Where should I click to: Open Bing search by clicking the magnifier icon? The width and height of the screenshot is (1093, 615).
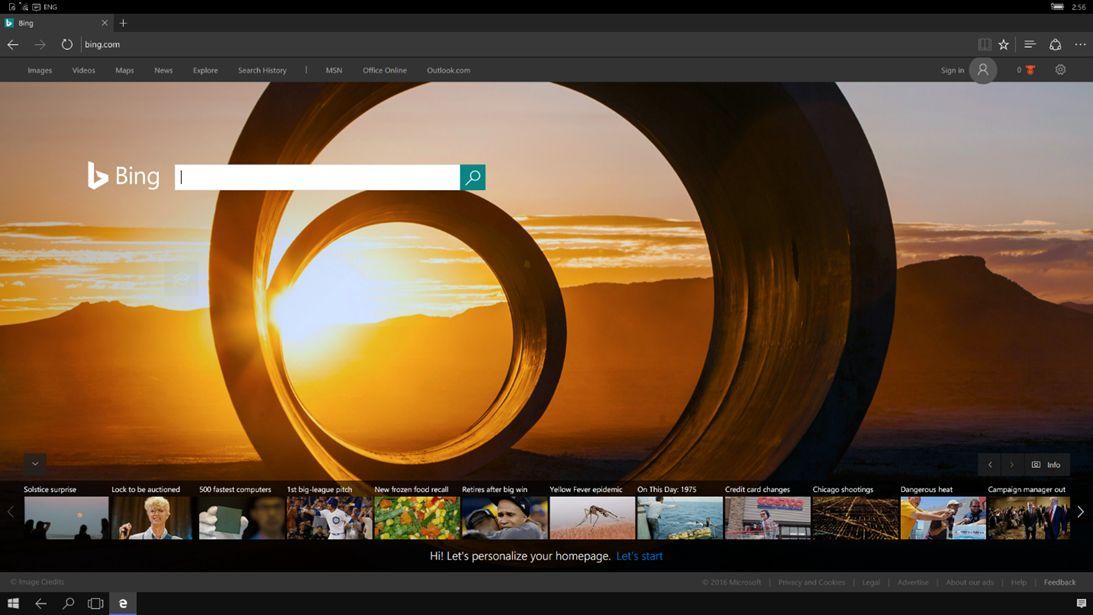(x=472, y=177)
